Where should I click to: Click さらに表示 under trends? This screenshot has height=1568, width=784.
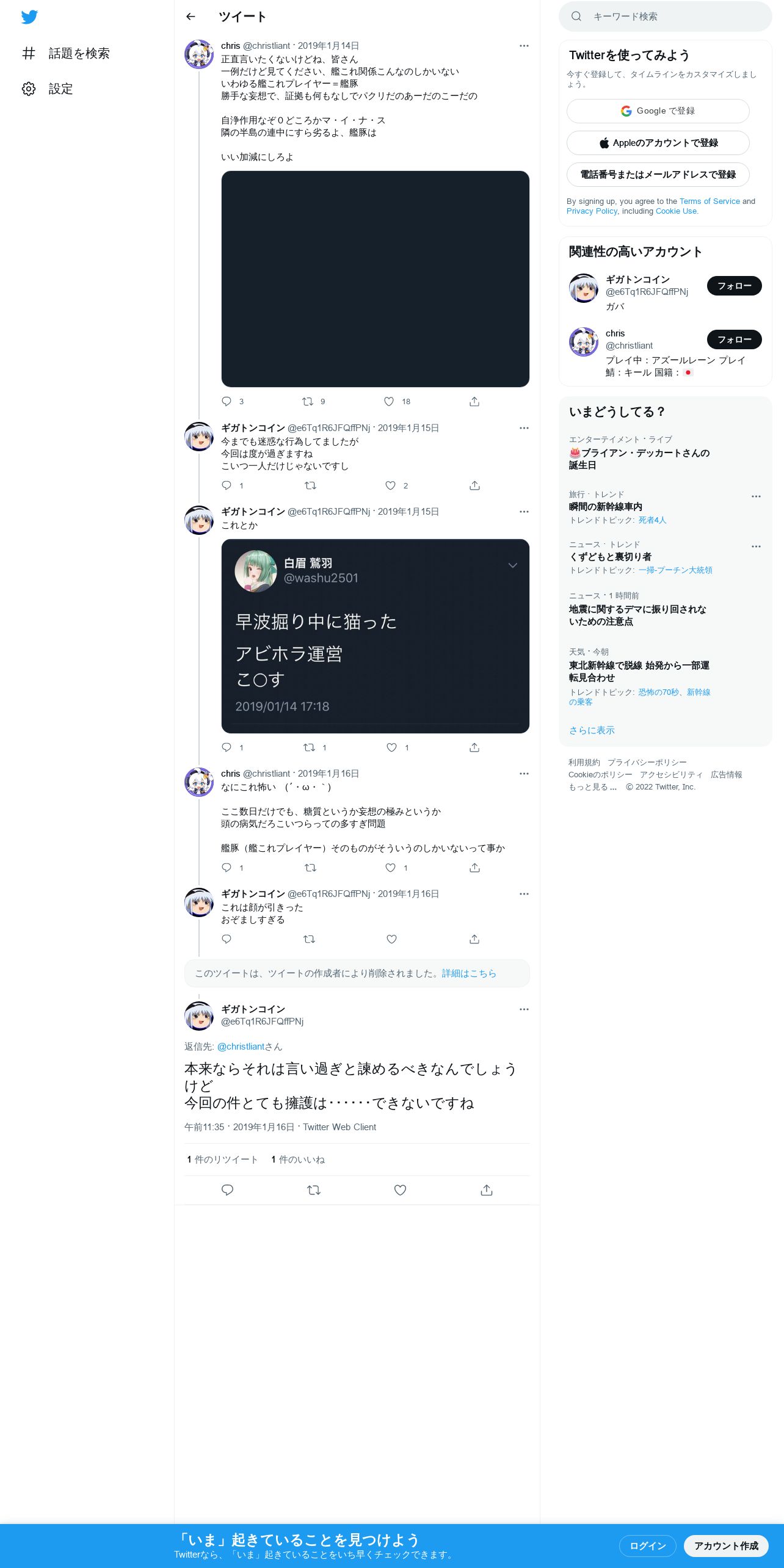tap(592, 730)
